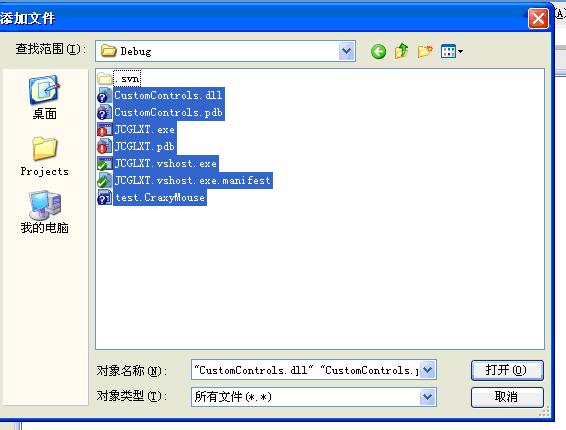Screen dimensions: 566x430
Task: Click the 取消 cancel button
Action: click(x=507, y=397)
